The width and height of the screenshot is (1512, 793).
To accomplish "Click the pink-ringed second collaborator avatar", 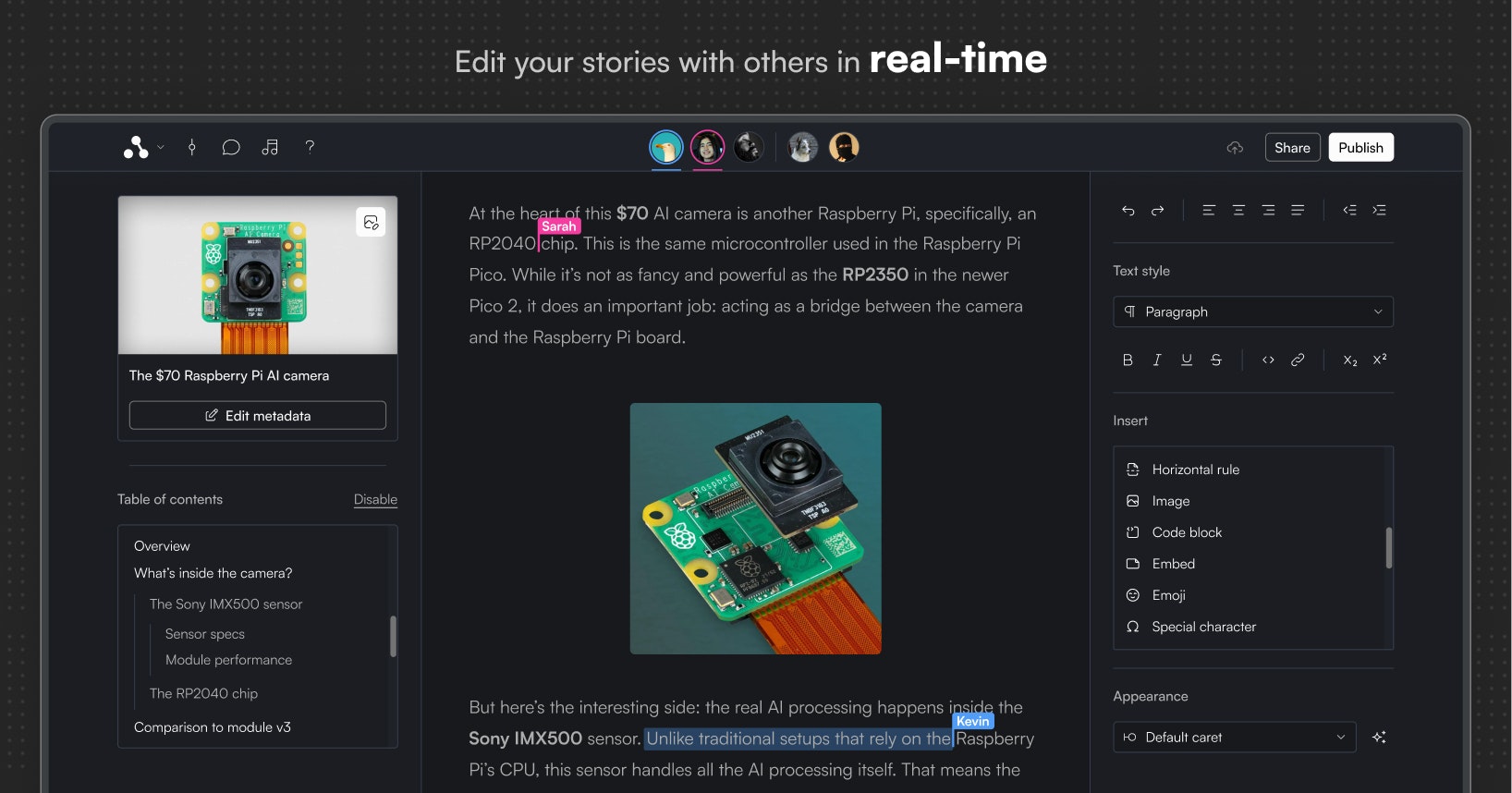I will [x=708, y=147].
